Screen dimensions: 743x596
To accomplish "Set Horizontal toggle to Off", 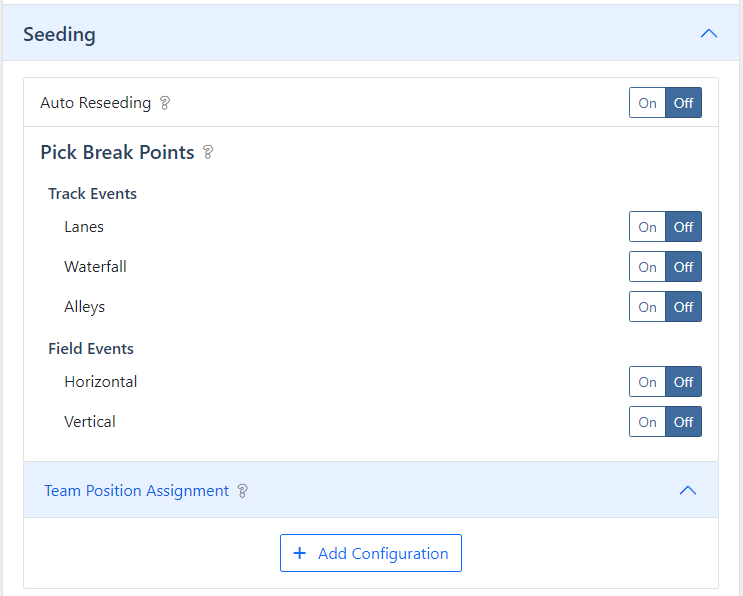I will point(683,382).
